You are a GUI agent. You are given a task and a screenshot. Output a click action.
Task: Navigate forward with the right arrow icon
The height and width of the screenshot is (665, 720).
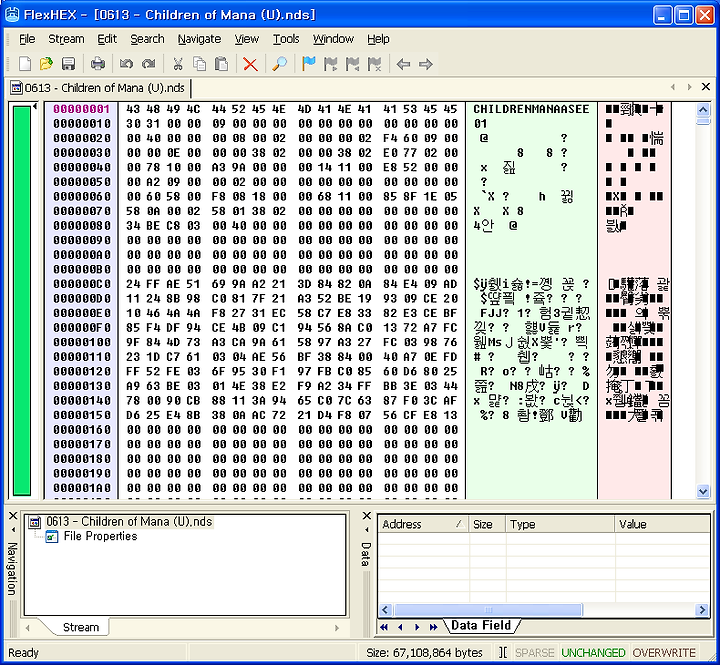[x=426, y=64]
